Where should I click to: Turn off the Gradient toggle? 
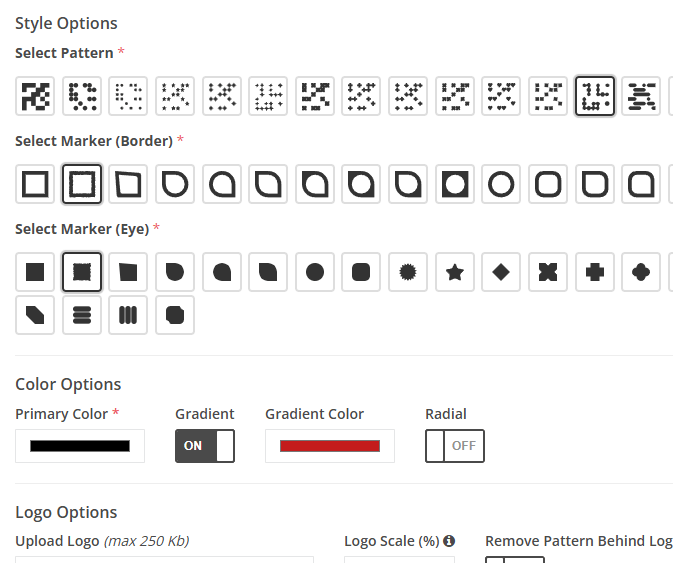pyautogui.click(x=205, y=446)
